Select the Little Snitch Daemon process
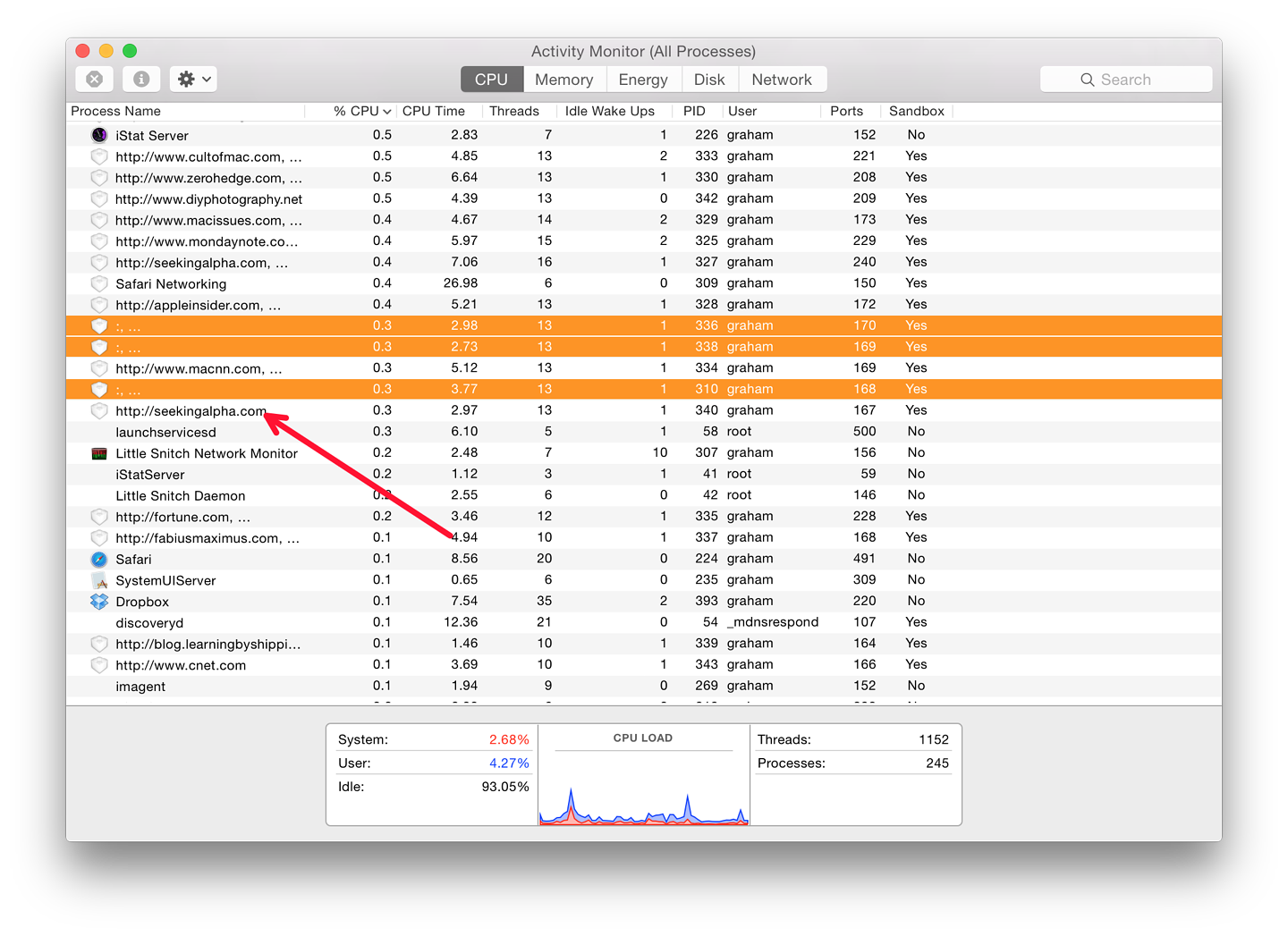1288x936 pixels. [181, 496]
